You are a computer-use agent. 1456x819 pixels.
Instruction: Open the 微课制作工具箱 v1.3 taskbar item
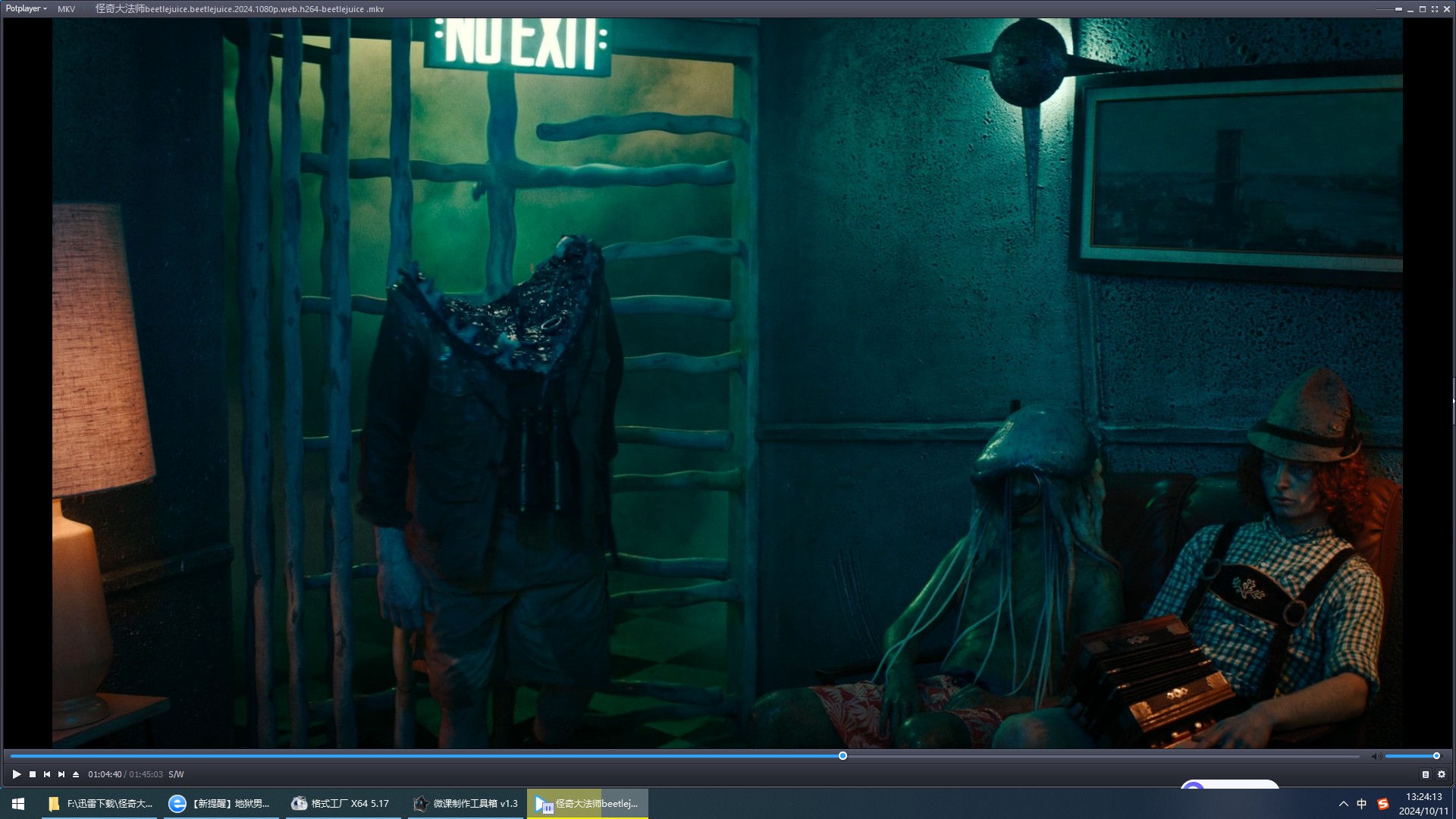pos(466,804)
